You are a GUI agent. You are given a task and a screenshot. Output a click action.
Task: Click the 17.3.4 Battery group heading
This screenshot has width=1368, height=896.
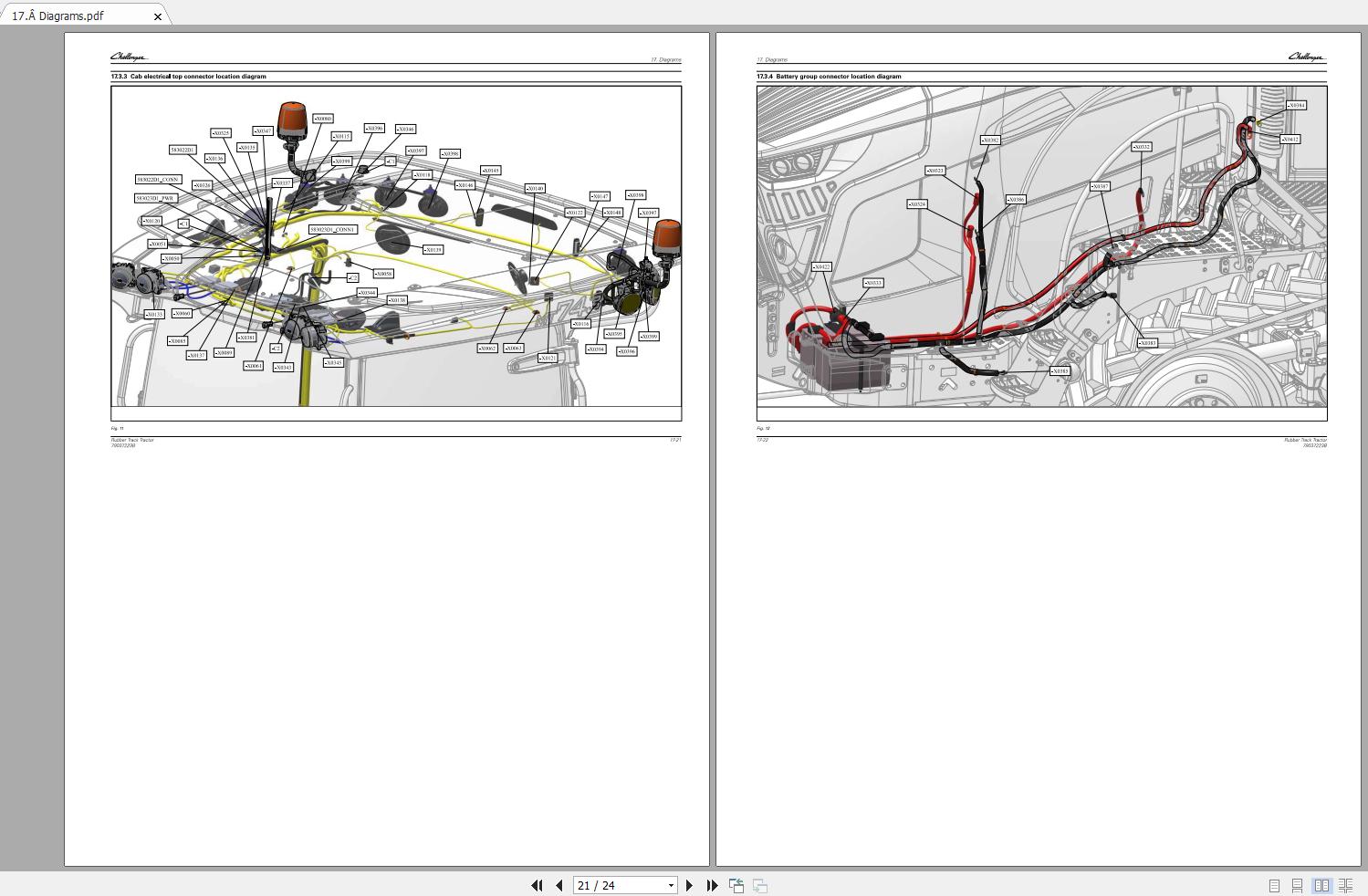(x=829, y=77)
